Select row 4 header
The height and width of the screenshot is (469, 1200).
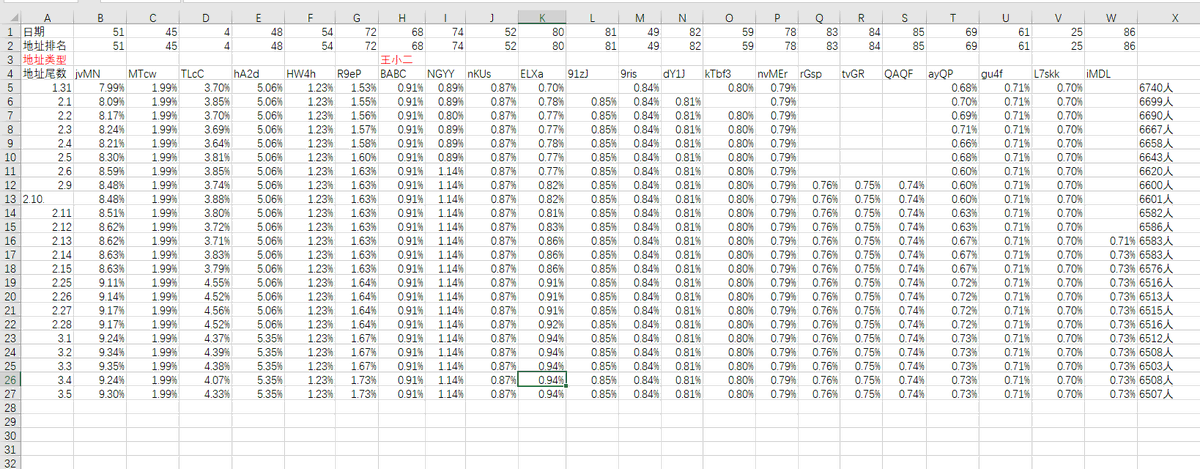coord(10,73)
